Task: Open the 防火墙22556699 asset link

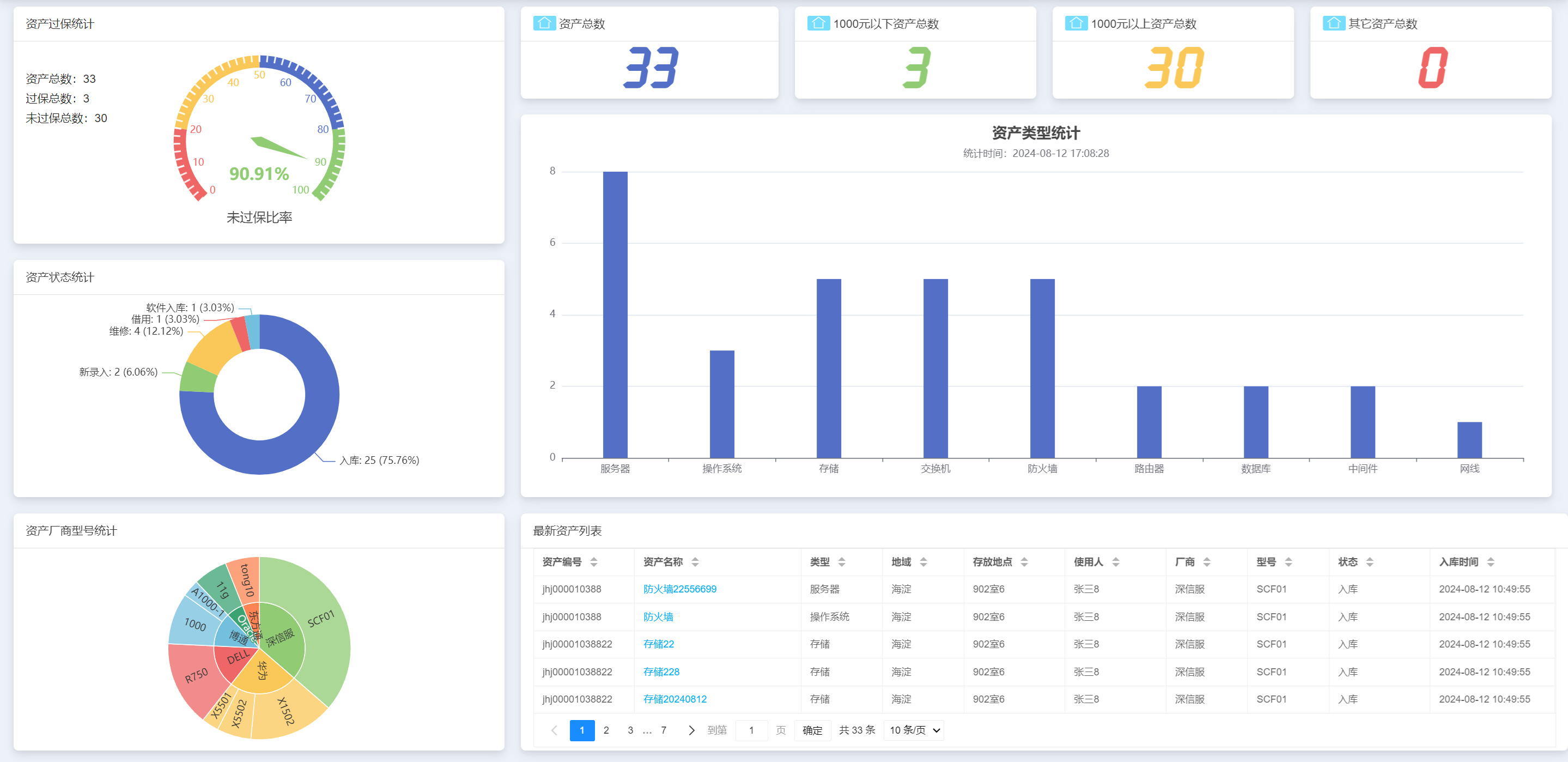Action: tap(679, 589)
